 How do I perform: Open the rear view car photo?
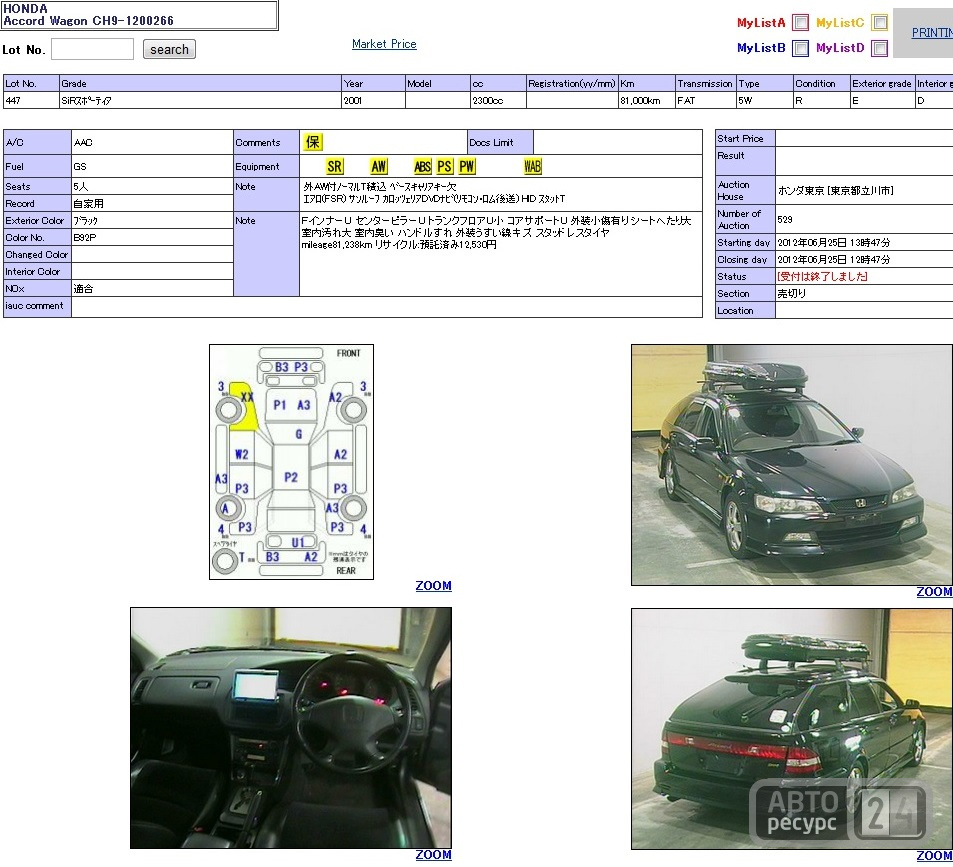[792, 728]
